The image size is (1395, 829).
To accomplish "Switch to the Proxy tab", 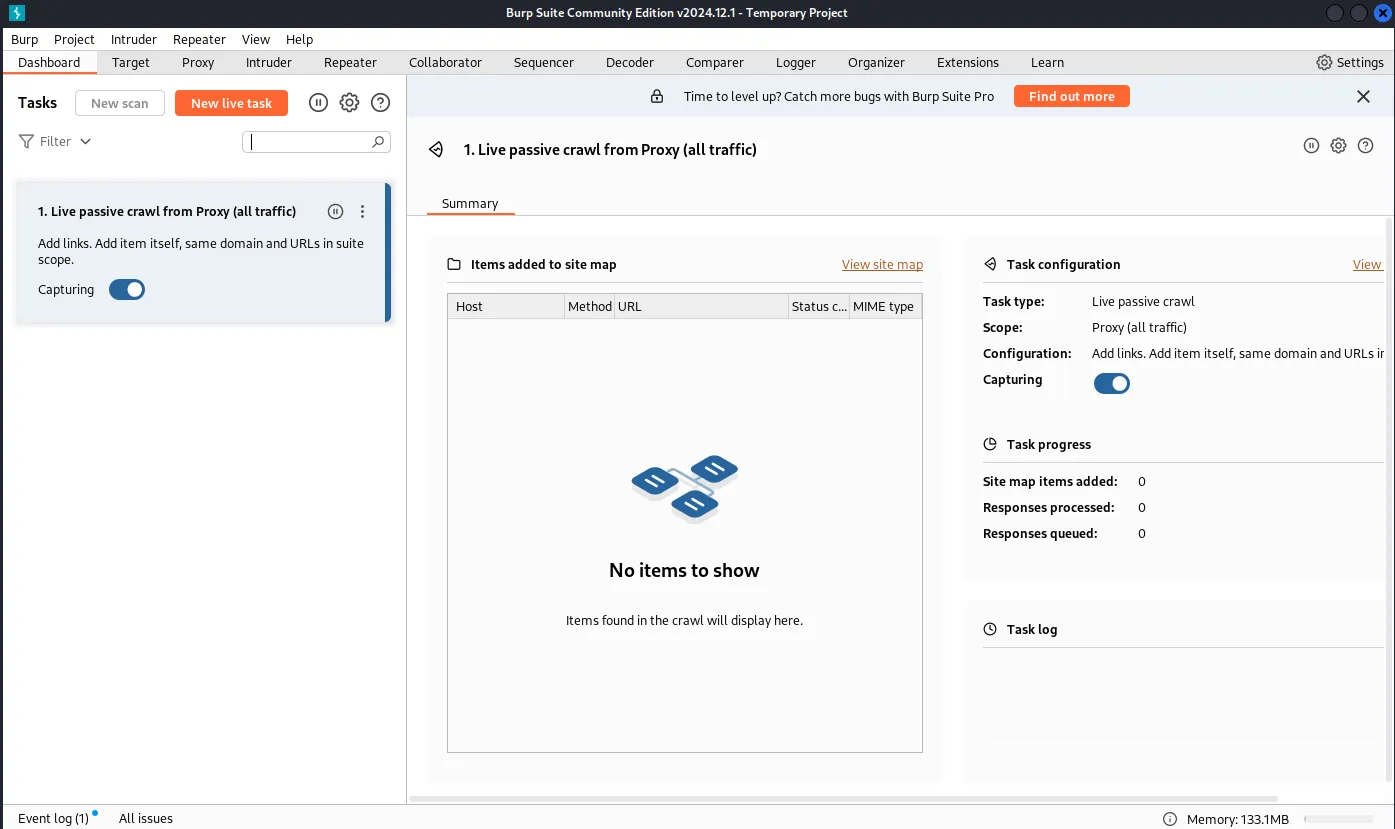I will [198, 62].
